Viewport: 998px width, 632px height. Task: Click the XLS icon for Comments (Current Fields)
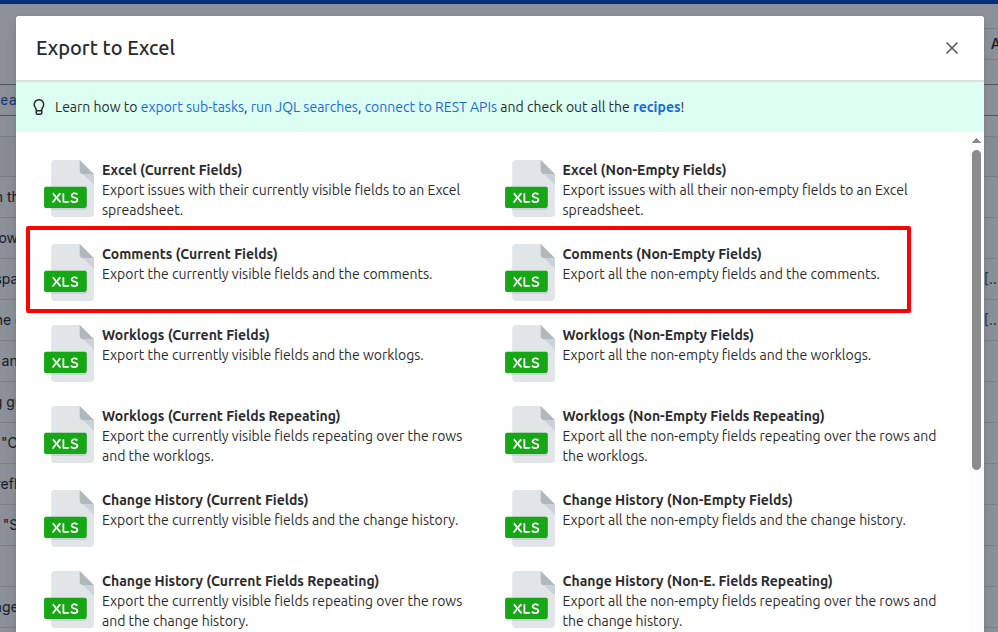pyautogui.click(x=68, y=270)
